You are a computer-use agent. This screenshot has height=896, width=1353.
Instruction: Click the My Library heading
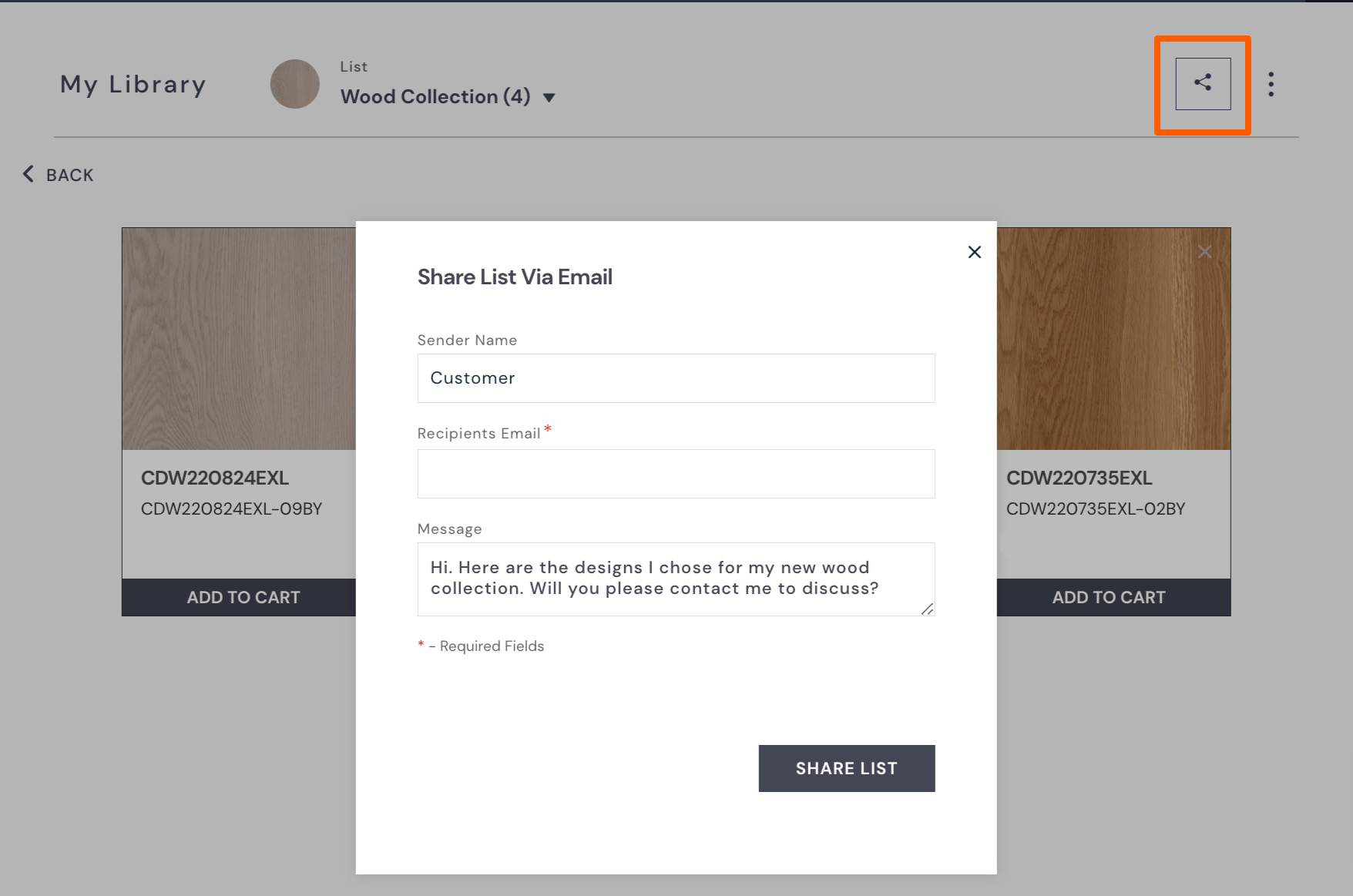(x=133, y=84)
